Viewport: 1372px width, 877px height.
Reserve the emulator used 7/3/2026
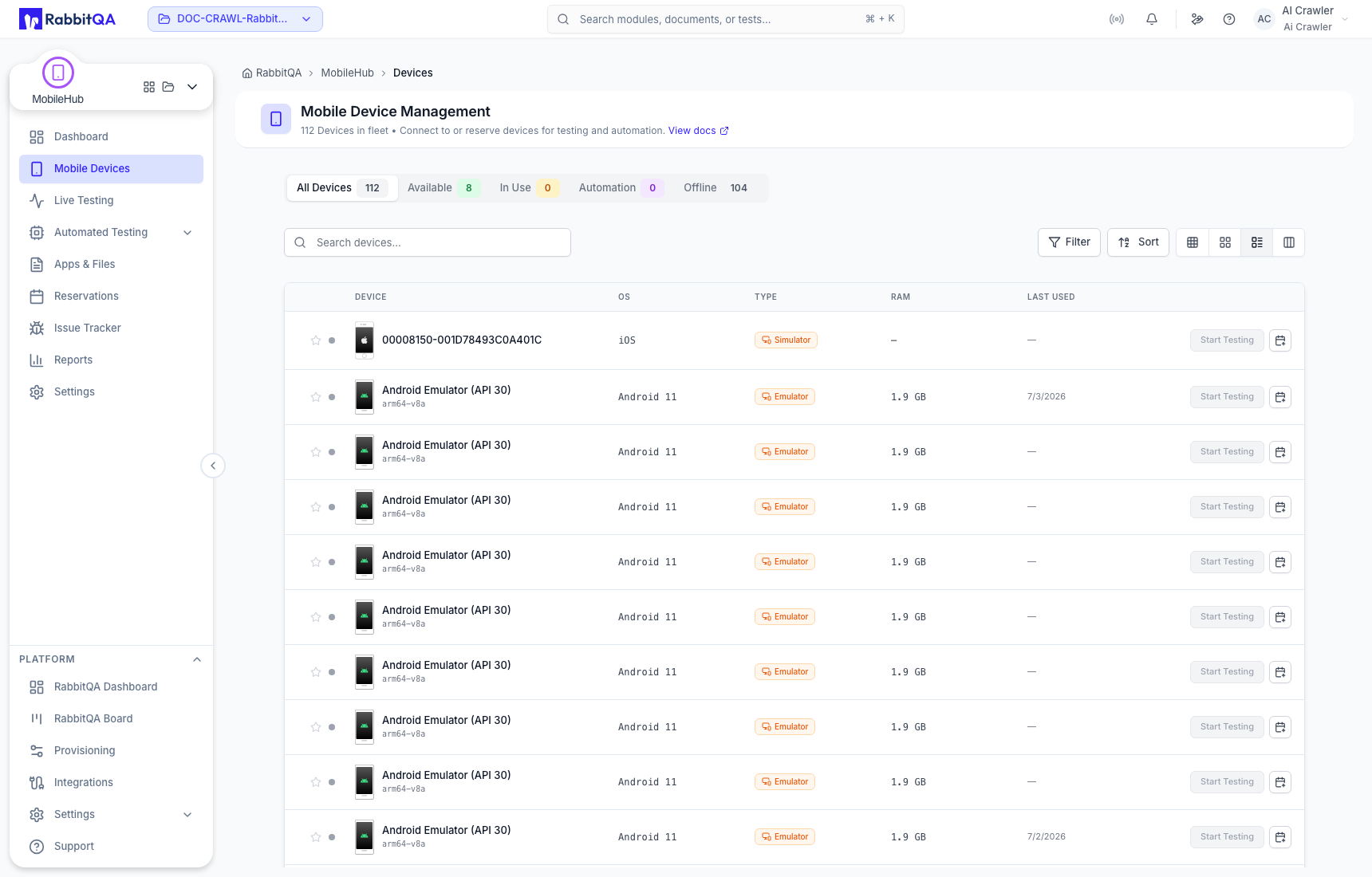pyautogui.click(x=1280, y=397)
